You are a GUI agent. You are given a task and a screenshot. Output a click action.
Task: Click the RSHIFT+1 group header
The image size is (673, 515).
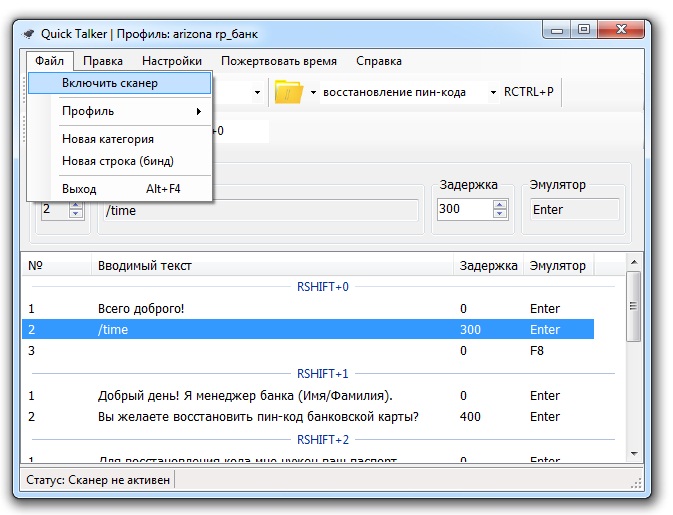point(323,373)
